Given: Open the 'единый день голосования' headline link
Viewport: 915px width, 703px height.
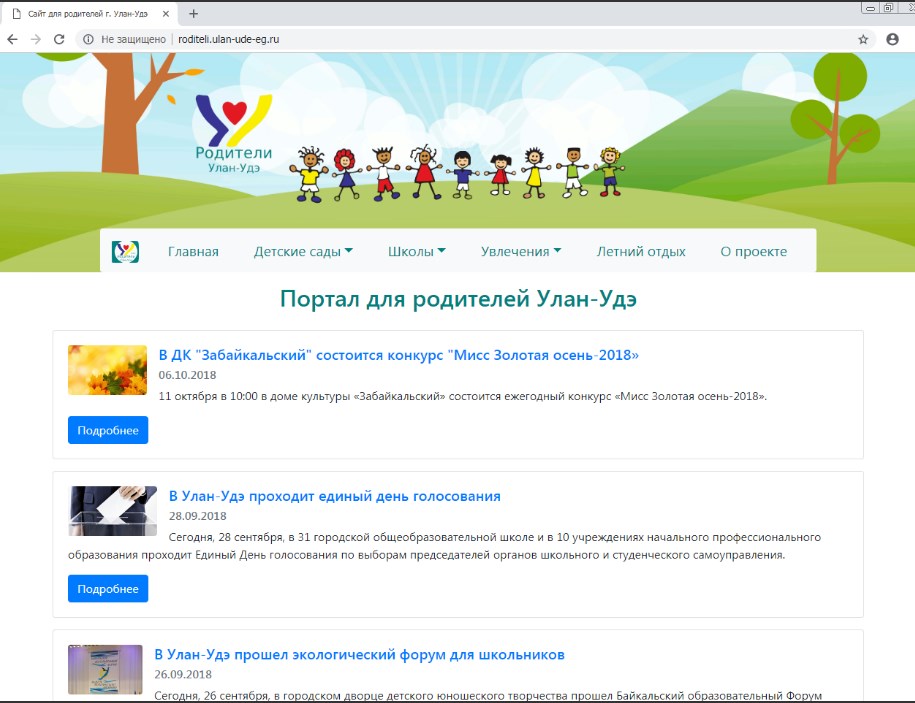Looking at the screenshot, I should click(x=334, y=496).
